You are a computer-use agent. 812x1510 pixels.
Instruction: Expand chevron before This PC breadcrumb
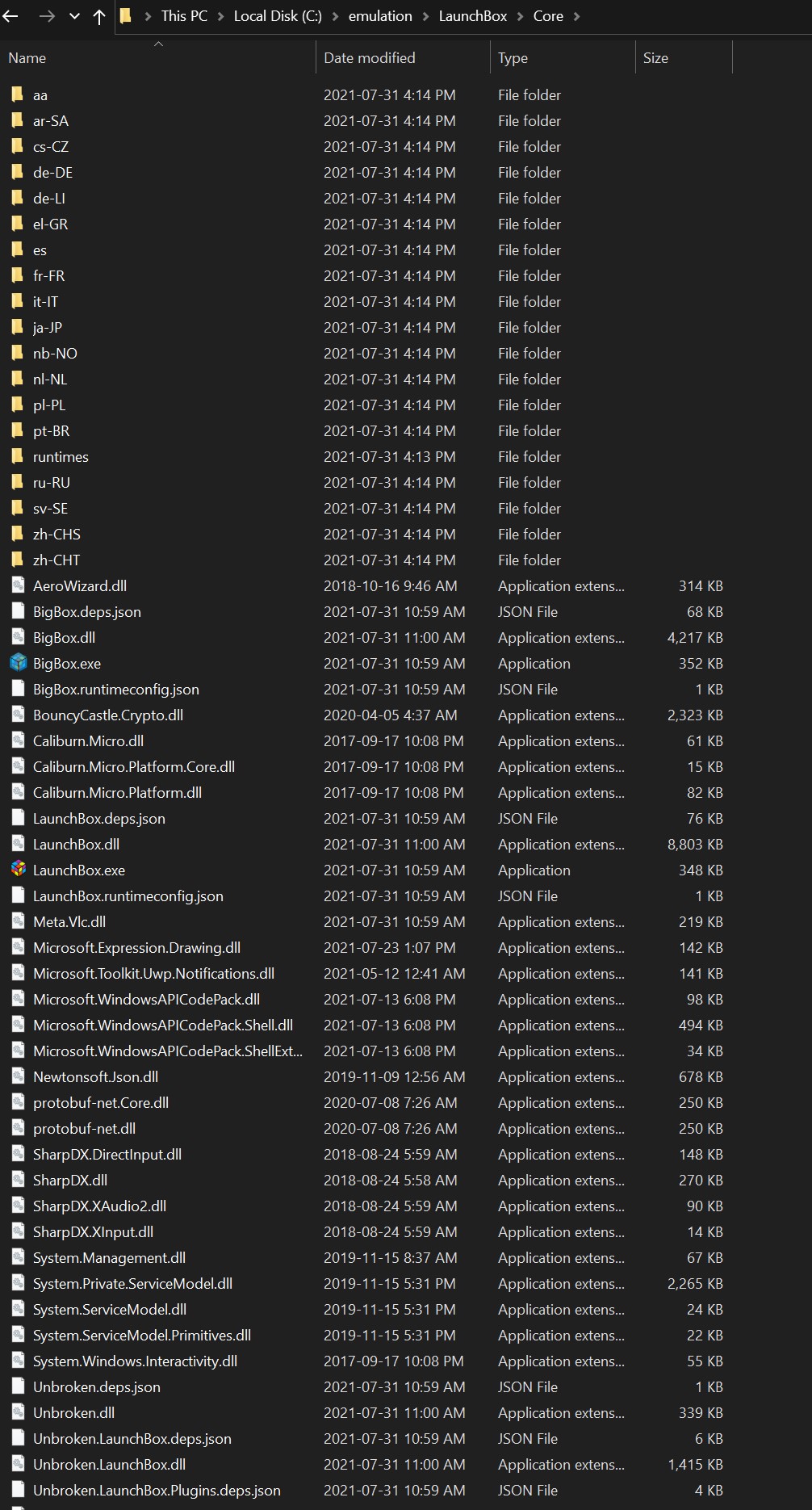(x=148, y=16)
